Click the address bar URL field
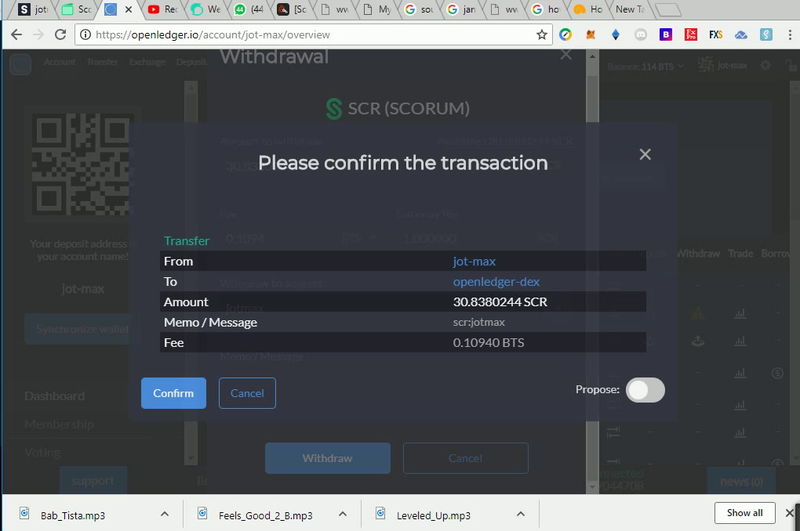This screenshot has height=531, width=800. point(306,35)
